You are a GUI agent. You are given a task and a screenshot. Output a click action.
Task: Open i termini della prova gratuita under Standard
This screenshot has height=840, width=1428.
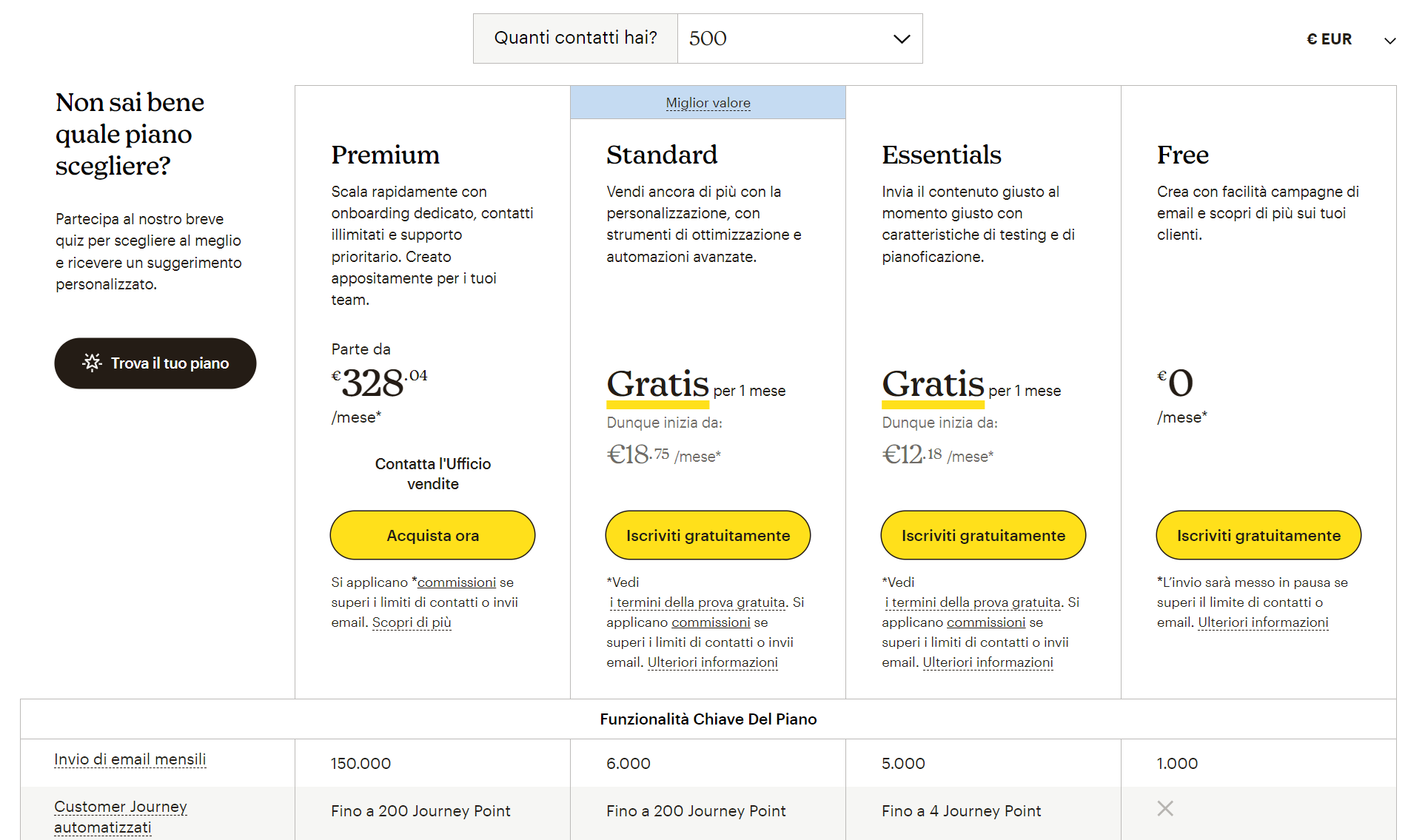tap(696, 602)
